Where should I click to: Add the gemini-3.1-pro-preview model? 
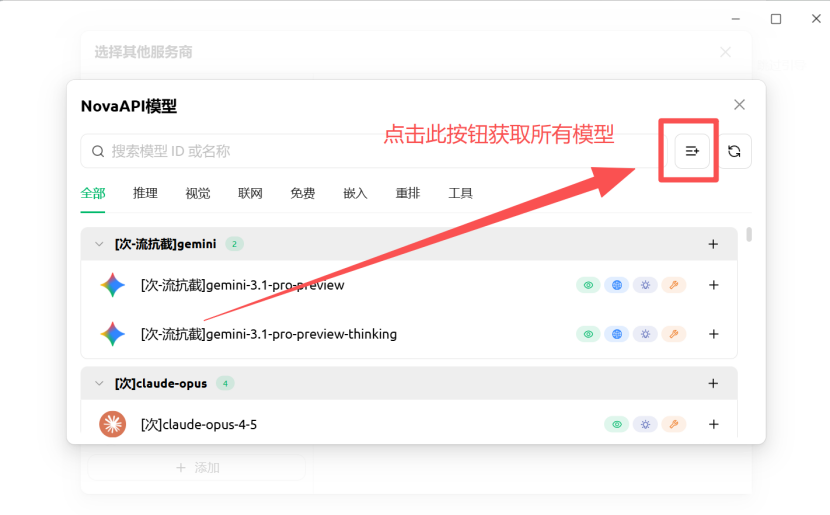pyautogui.click(x=714, y=285)
